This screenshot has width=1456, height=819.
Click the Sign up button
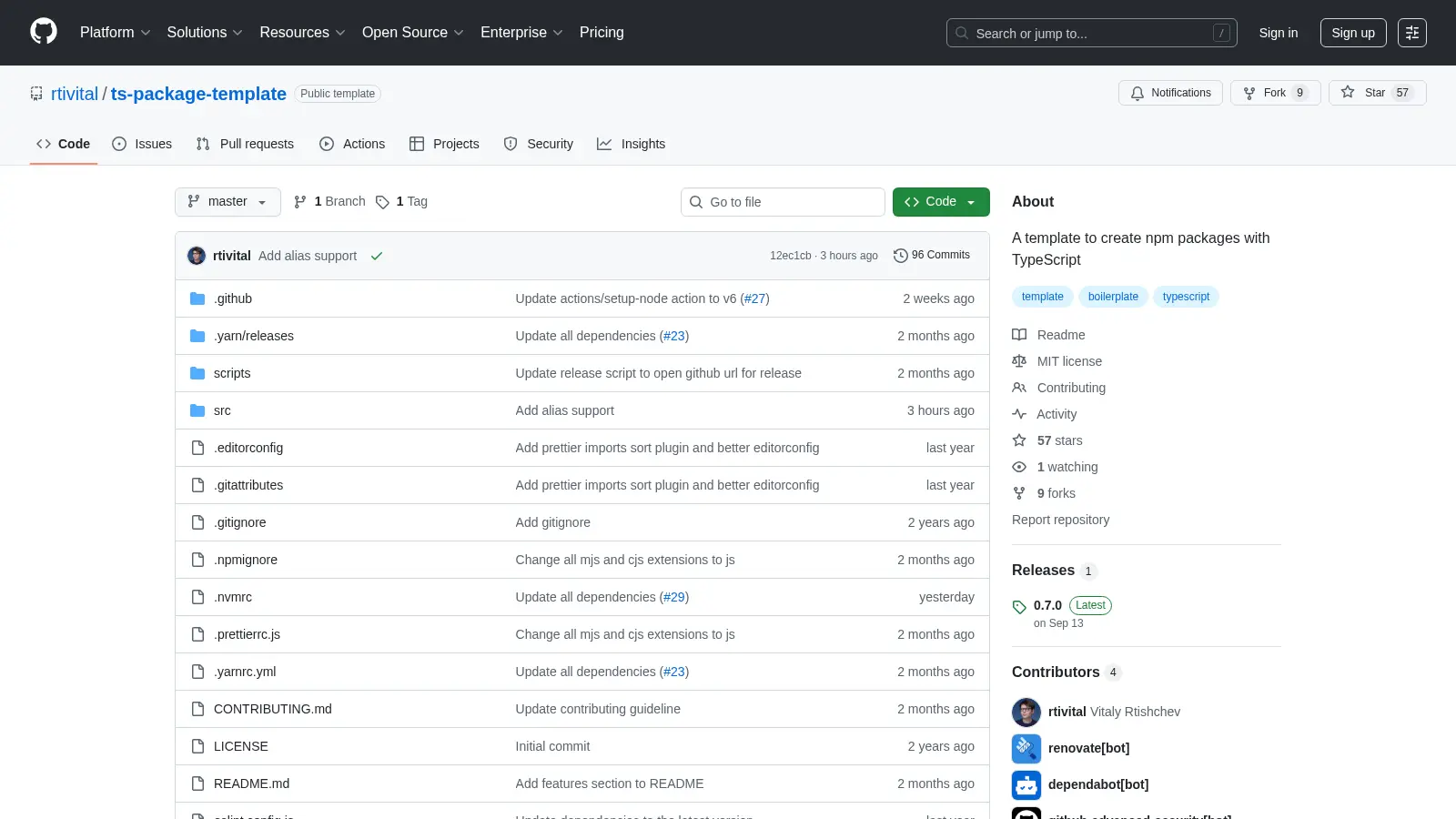(1353, 33)
